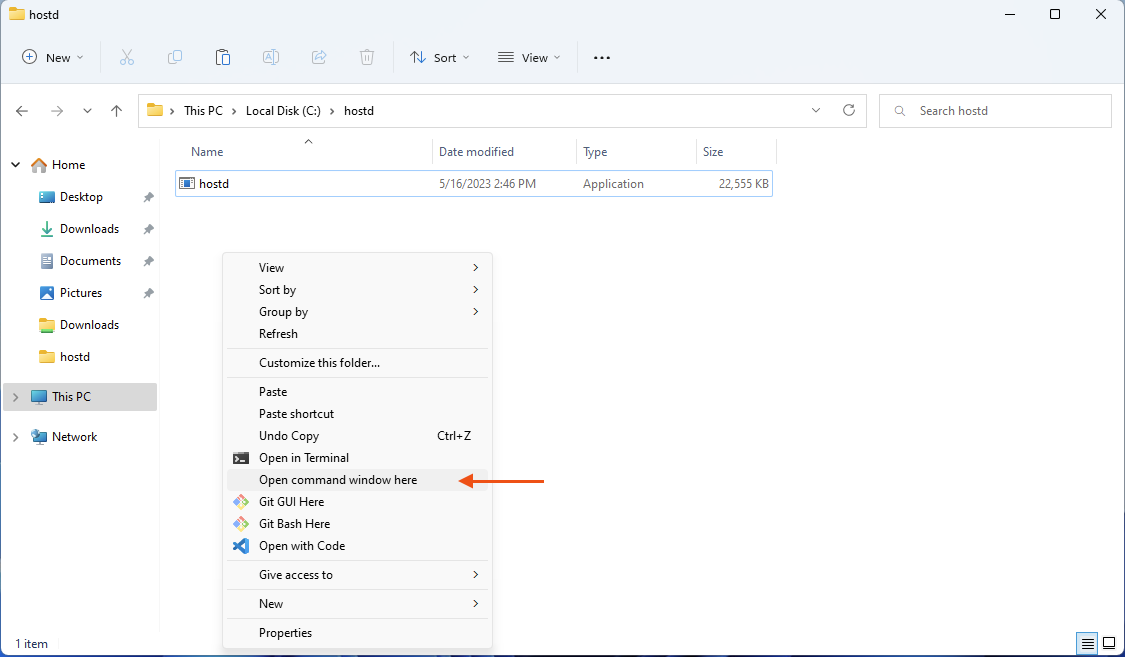Expand the Network tree node
Image resolution: width=1125 pixels, height=657 pixels.
[x=15, y=437]
